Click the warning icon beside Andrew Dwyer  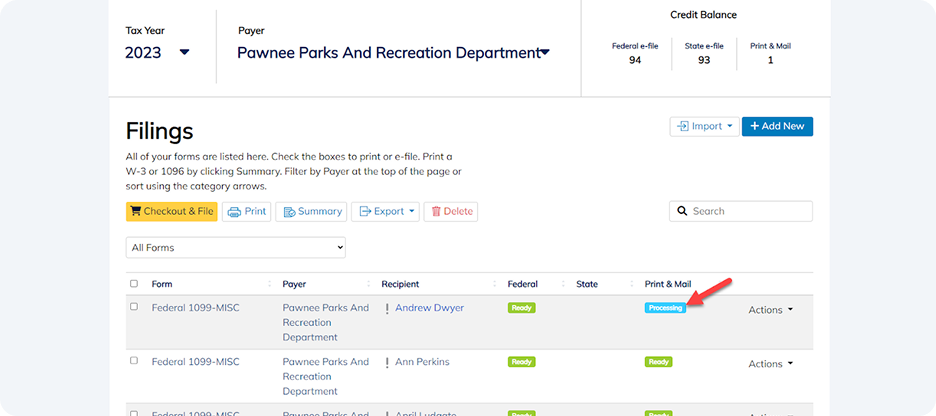[x=387, y=309]
